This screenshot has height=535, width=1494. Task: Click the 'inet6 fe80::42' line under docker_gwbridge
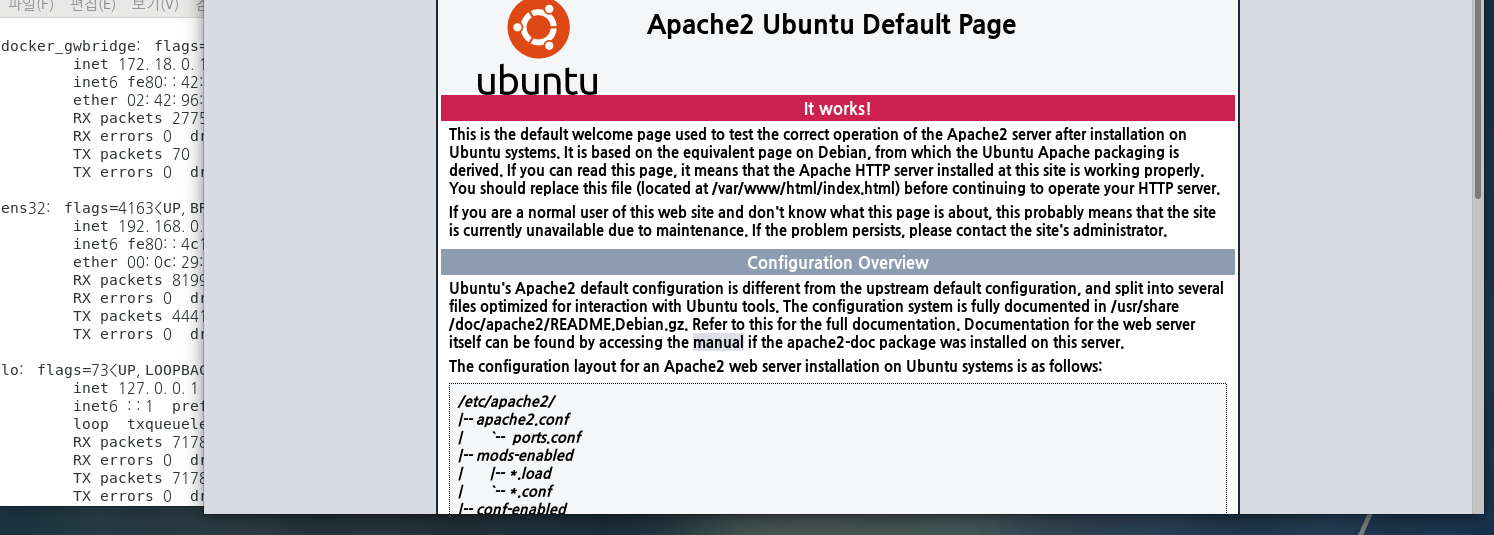[x=138, y=82]
